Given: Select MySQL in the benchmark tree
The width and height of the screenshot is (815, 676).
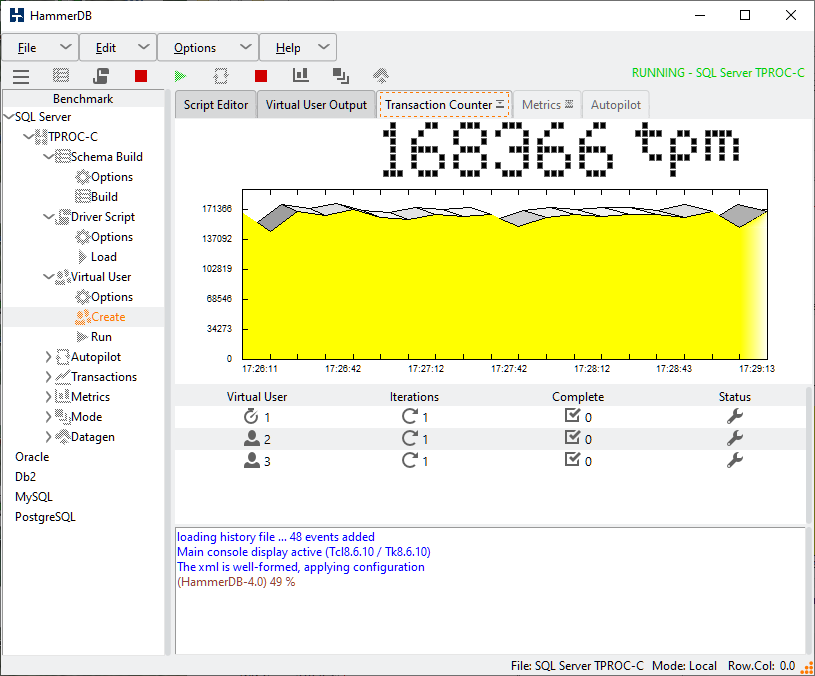Looking at the screenshot, I should (x=34, y=497).
